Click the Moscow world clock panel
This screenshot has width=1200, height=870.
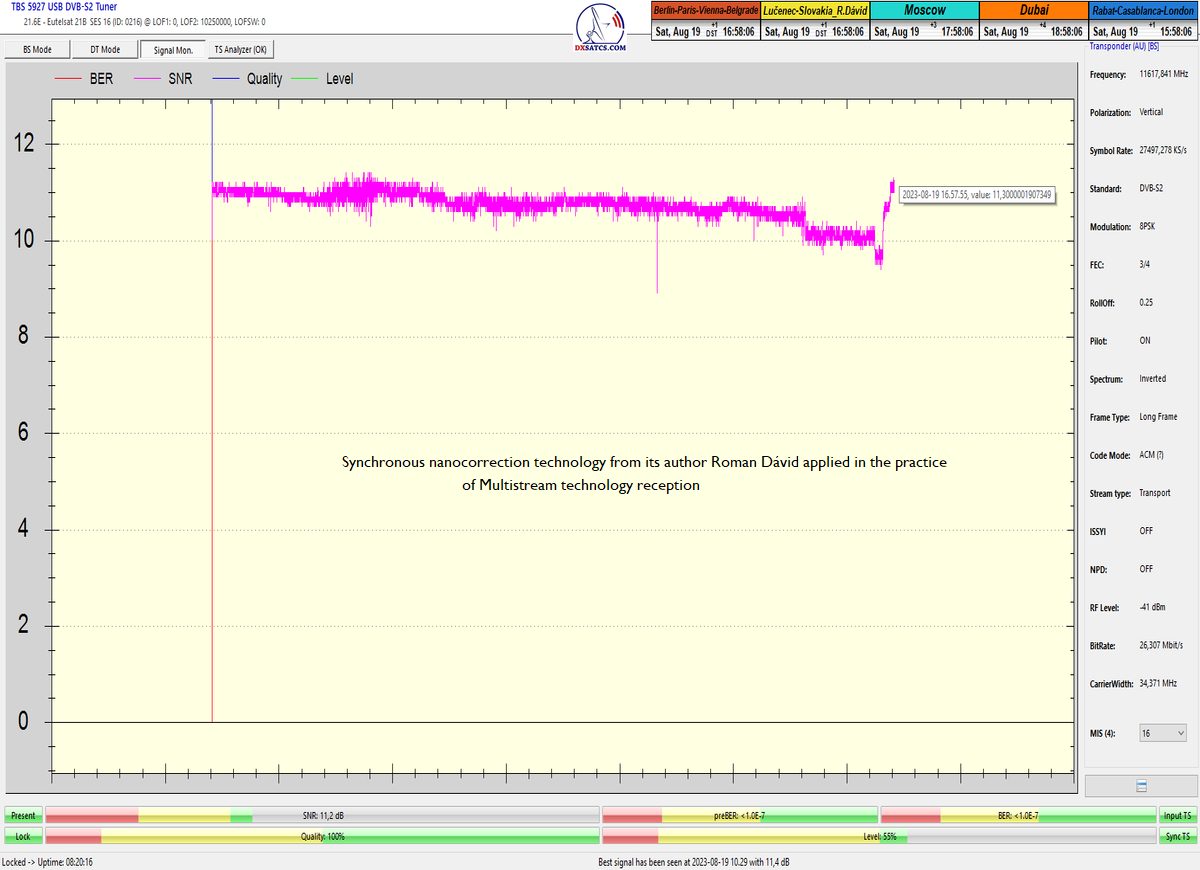click(924, 20)
